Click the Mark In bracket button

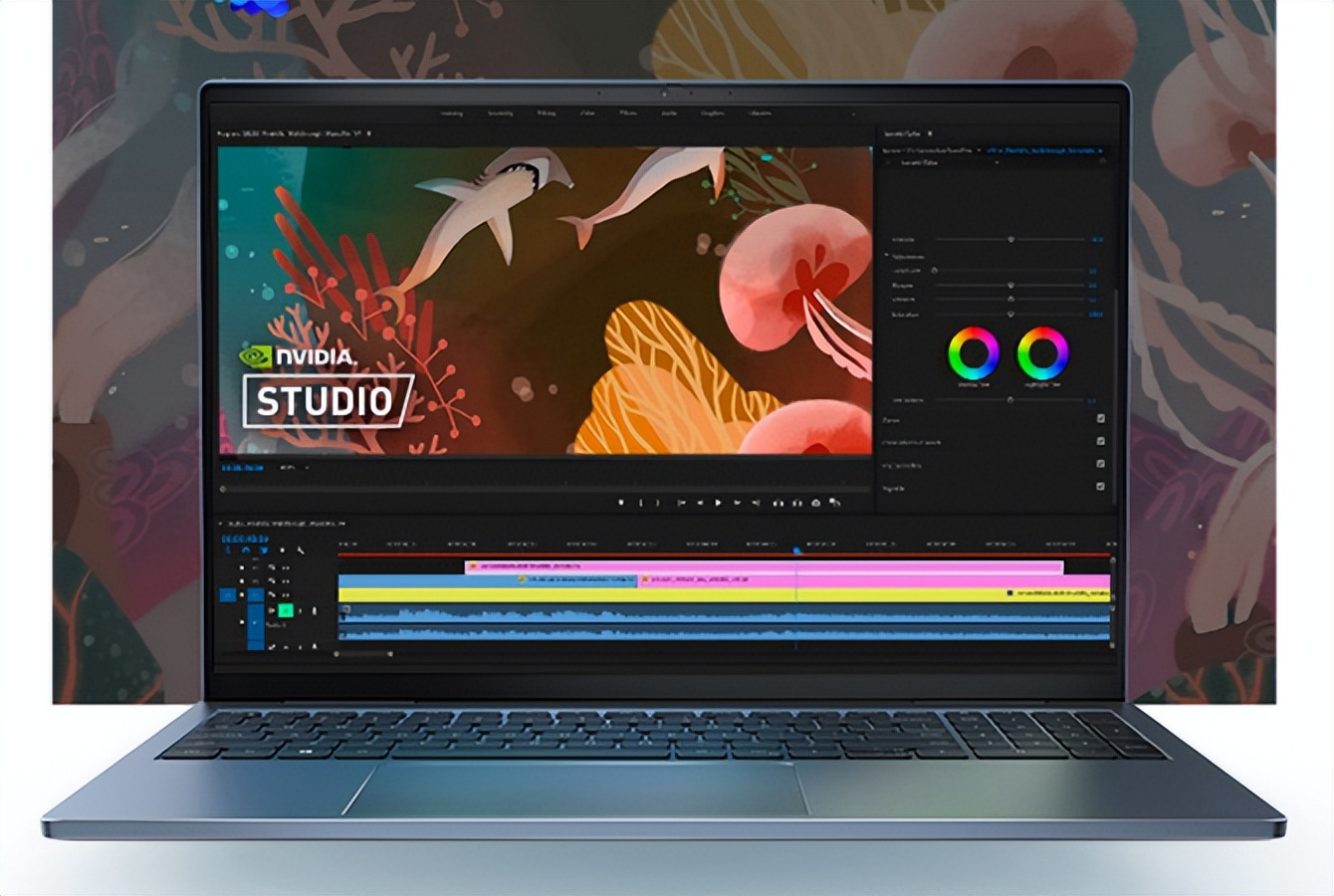pyautogui.click(x=640, y=503)
